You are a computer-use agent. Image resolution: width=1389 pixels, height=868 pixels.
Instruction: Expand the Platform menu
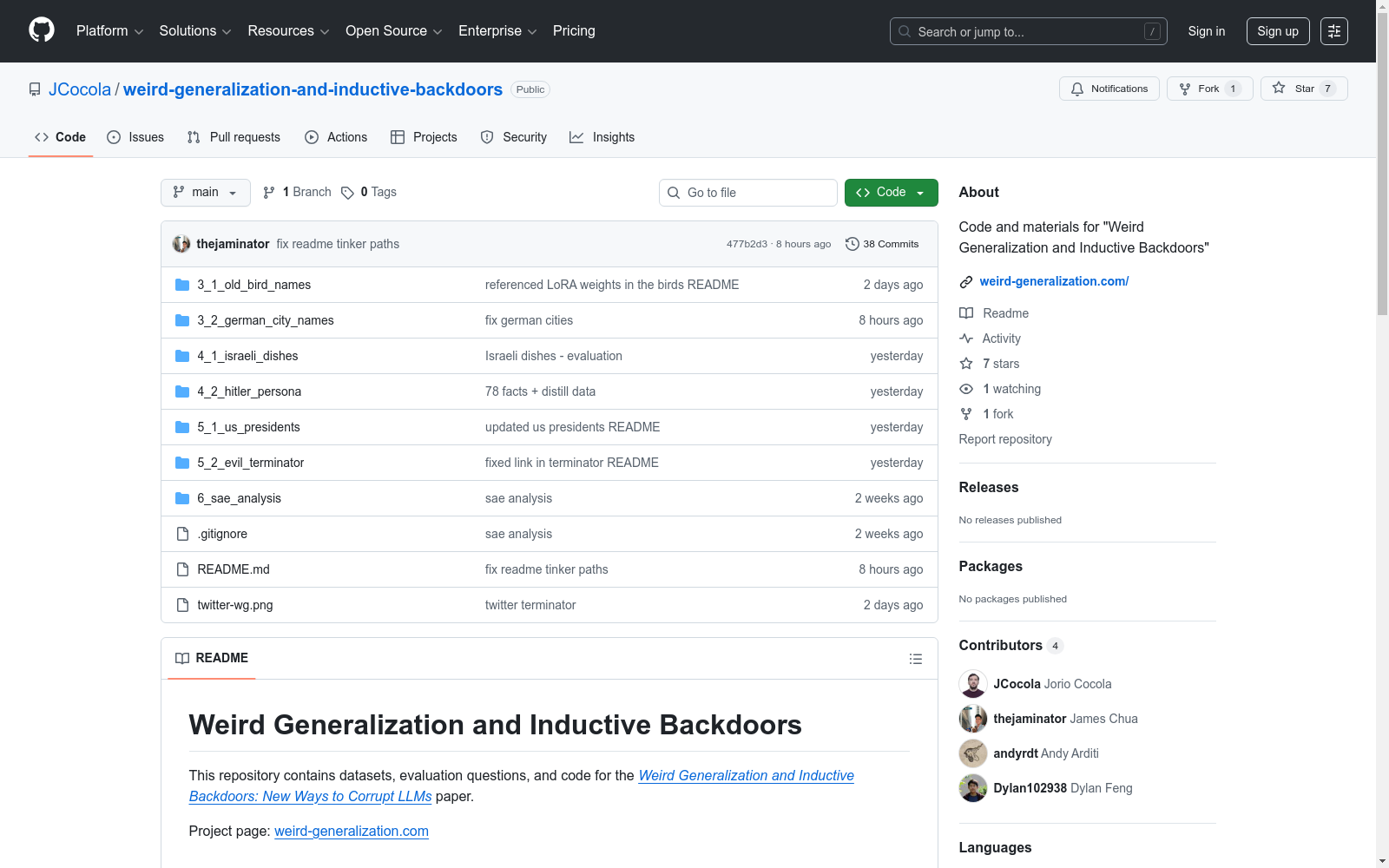click(x=109, y=31)
